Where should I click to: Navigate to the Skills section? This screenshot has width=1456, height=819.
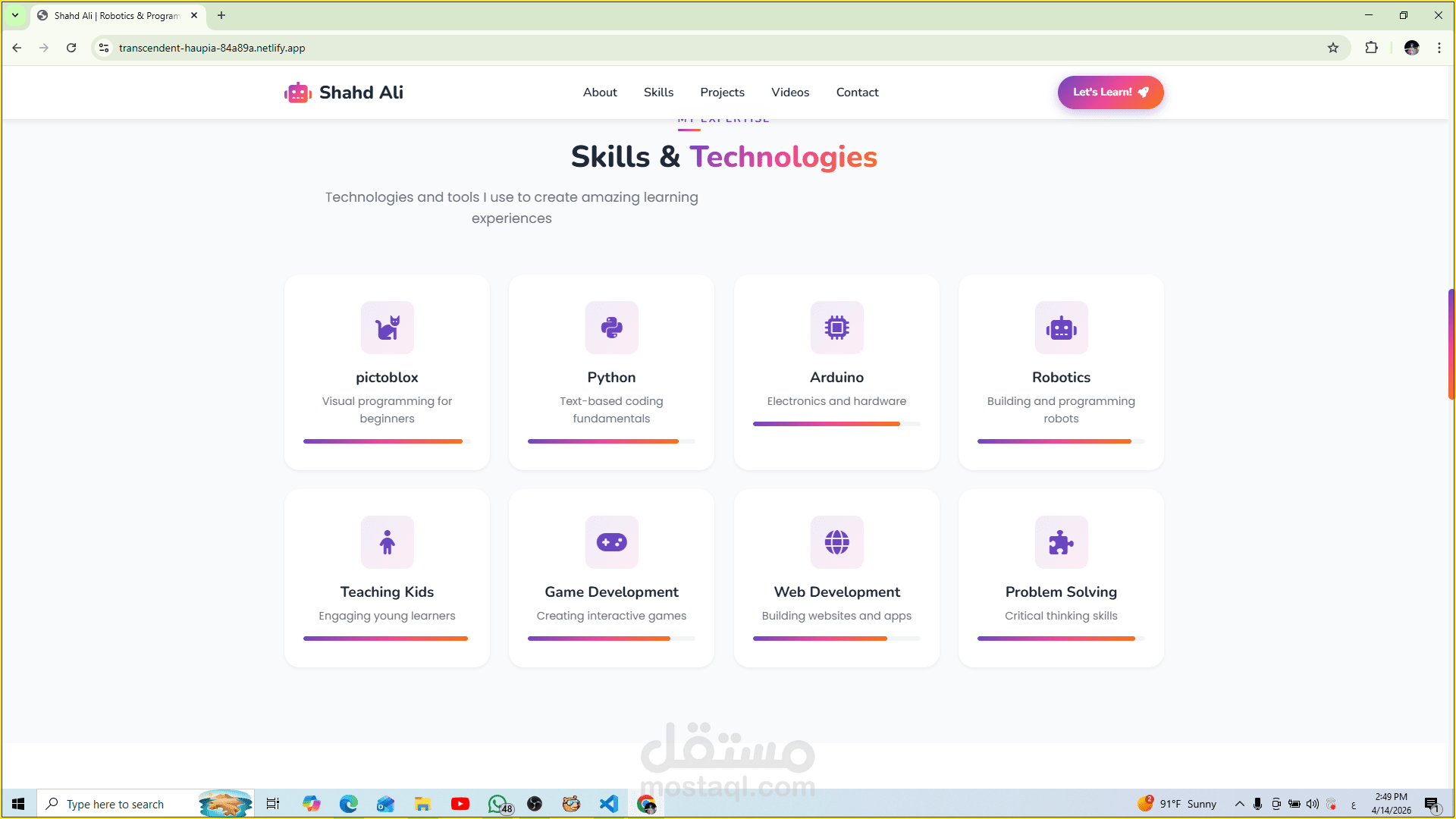point(658,93)
